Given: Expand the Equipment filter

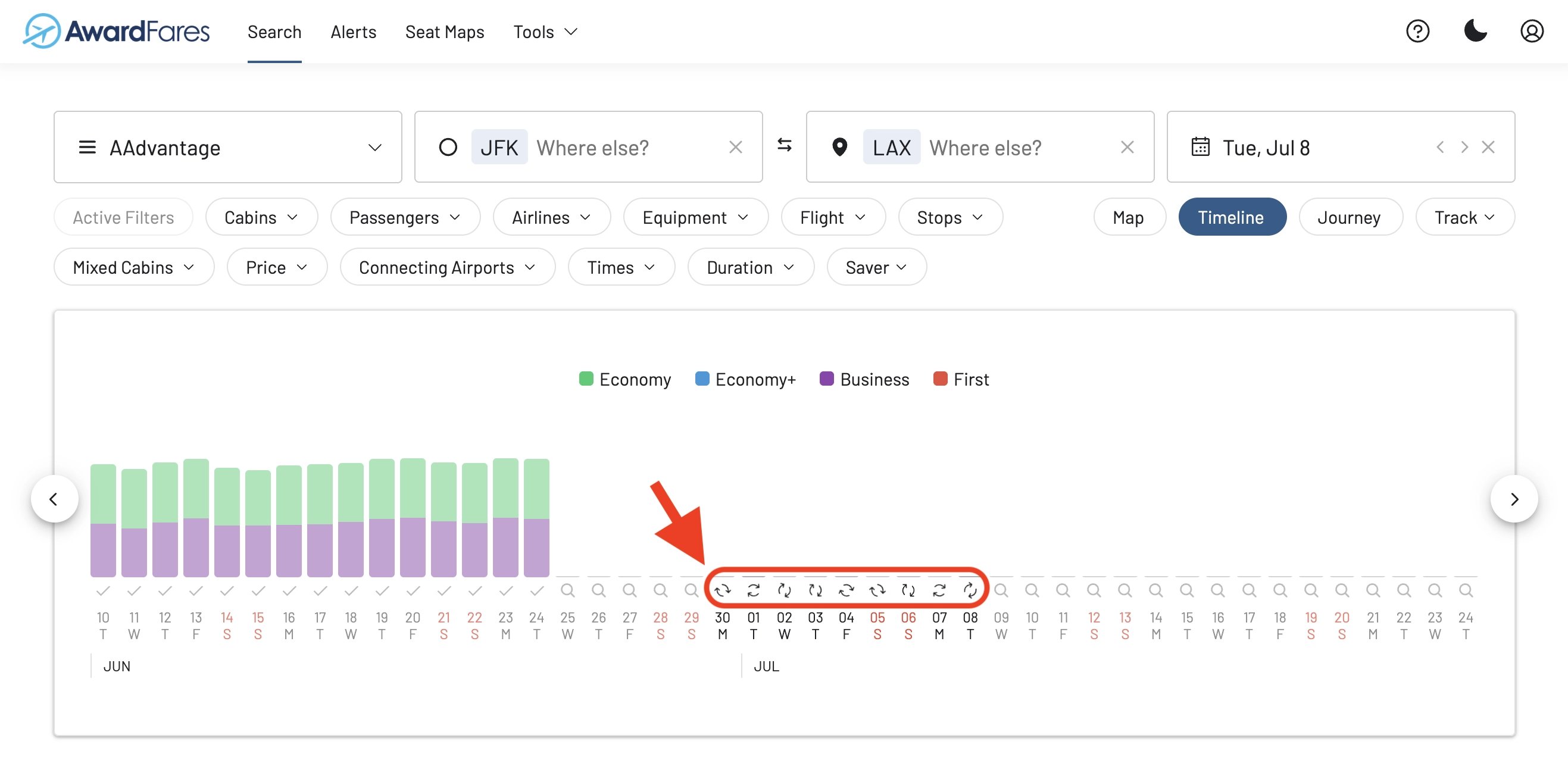Looking at the screenshot, I should coord(696,217).
